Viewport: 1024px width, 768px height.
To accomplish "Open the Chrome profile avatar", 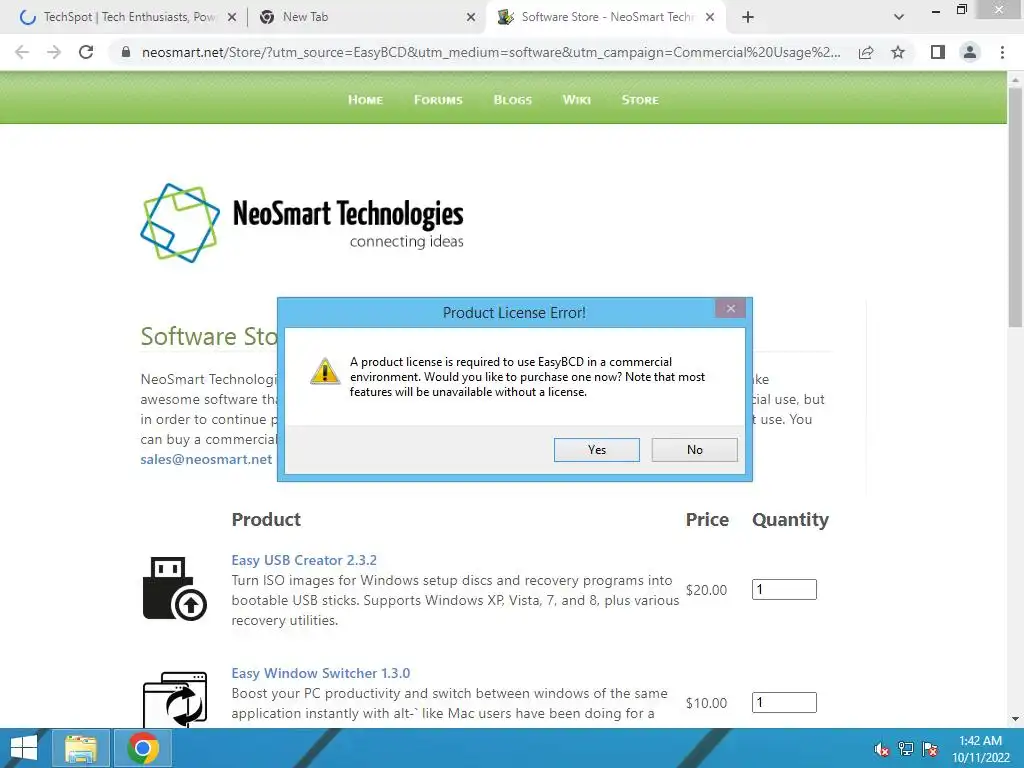I will tap(970, 52).
